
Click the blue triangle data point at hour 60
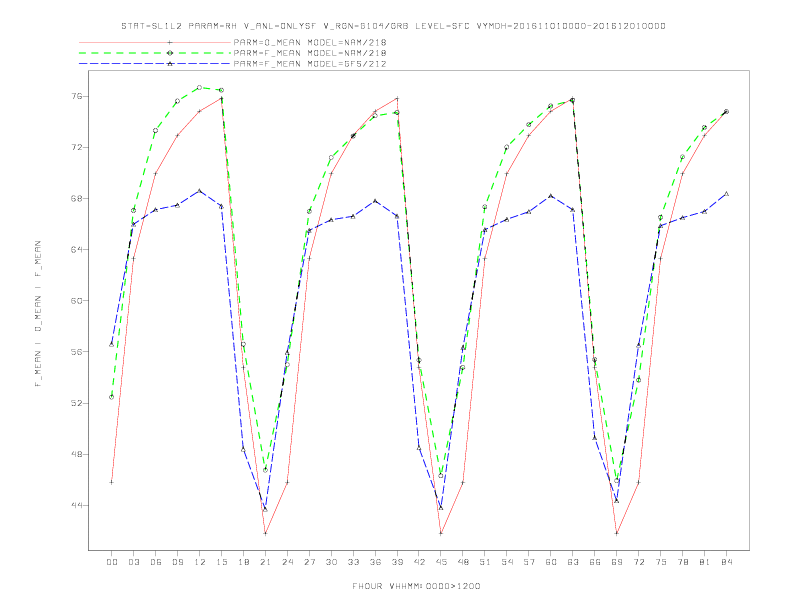(551, 196)
